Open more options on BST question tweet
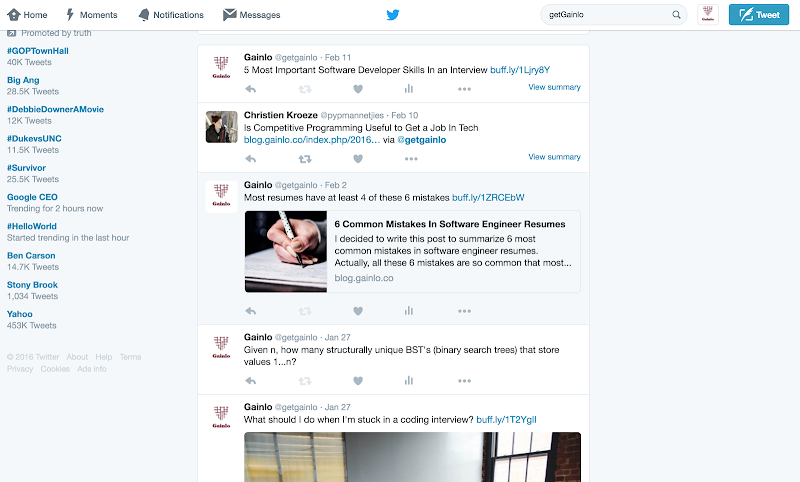800x482 pixels. [x=464, y=380]
